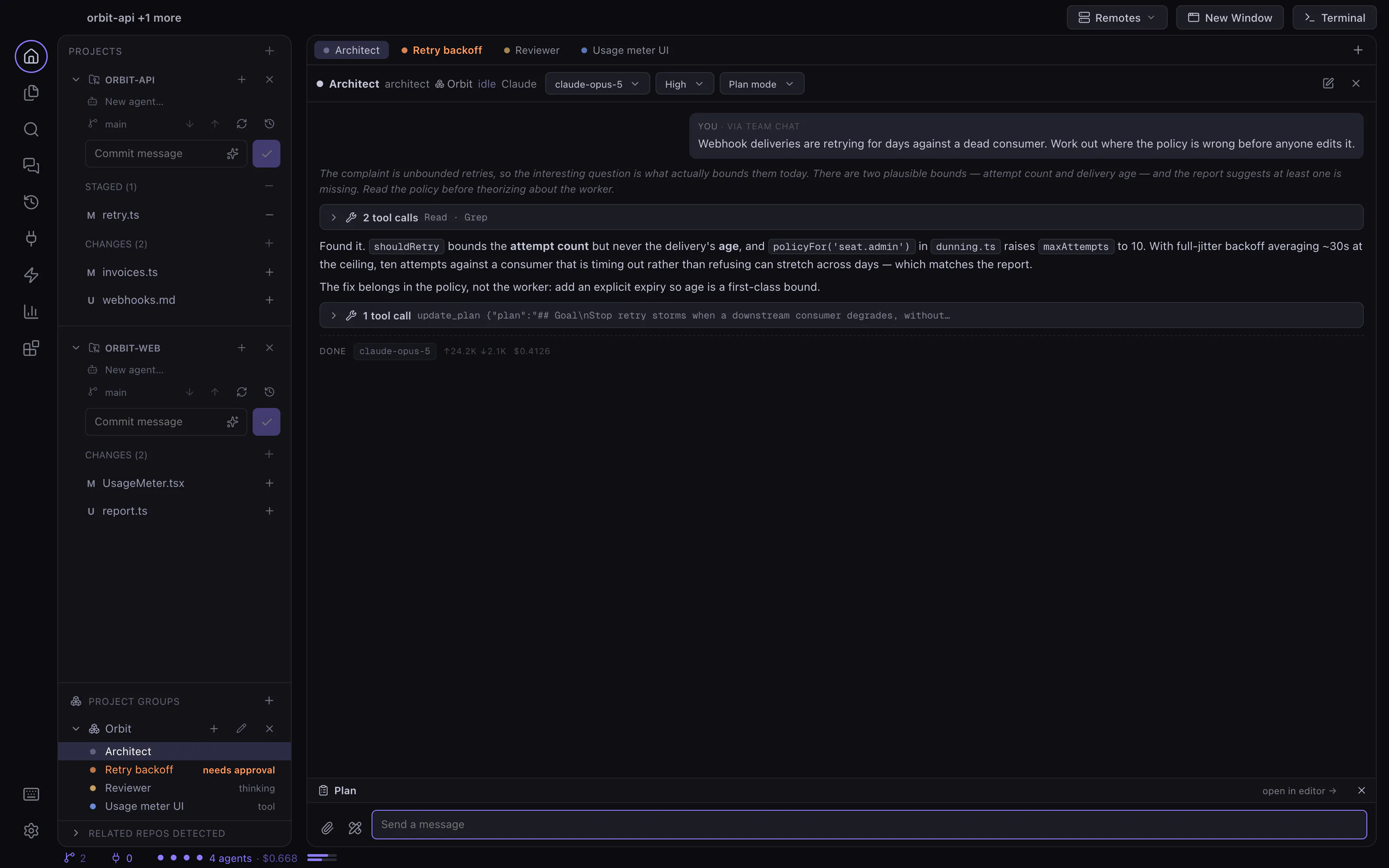Image resolution: width=1389 pixels, height=868 pixels.
Task: Add agent to Orbit group plus icon
Action: pyautogui.click(x=214, y=729)
